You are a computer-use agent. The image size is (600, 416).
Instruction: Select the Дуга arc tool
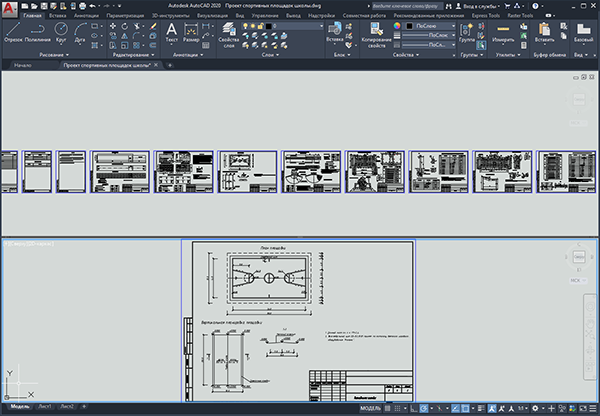pos(80,32)
